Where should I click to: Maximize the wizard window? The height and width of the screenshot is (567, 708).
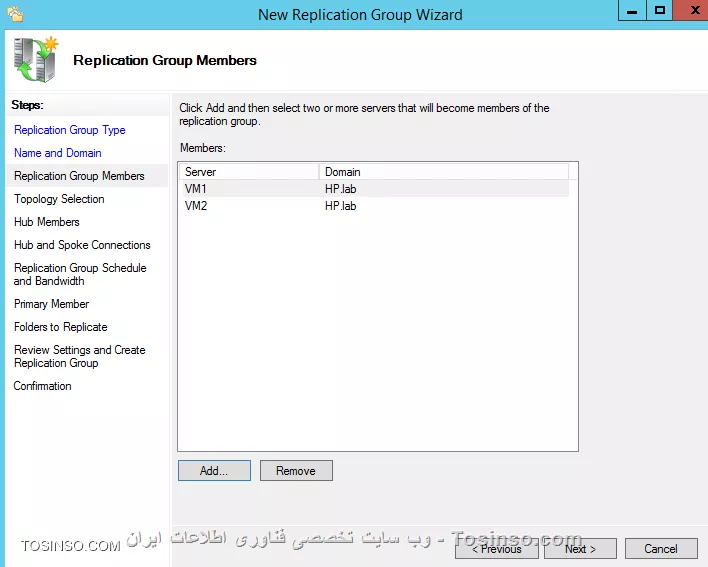click(x=660, y=10)
